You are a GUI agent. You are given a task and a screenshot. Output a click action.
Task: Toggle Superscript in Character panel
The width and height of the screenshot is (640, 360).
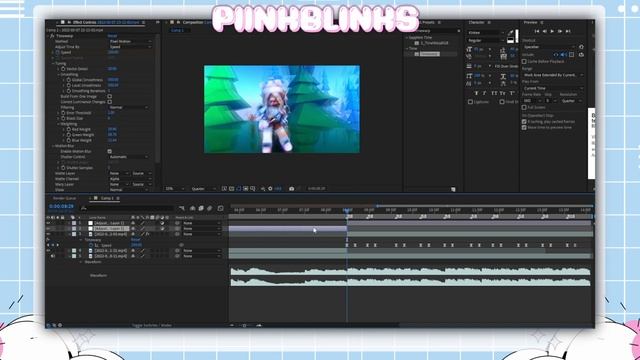click(x=511, y=93)
